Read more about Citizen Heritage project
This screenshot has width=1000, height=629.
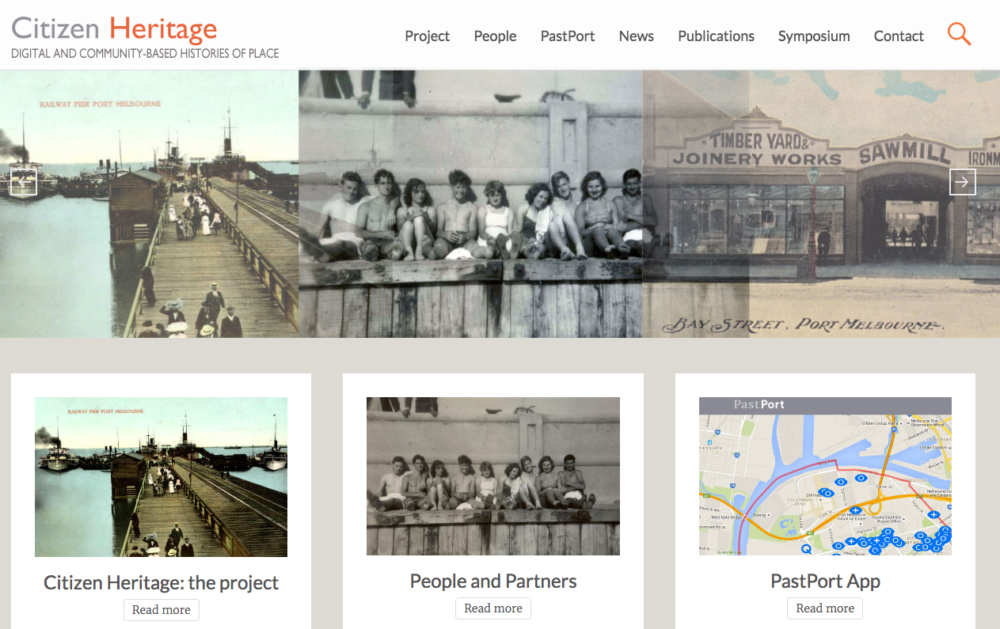click(x=161, y=610)
